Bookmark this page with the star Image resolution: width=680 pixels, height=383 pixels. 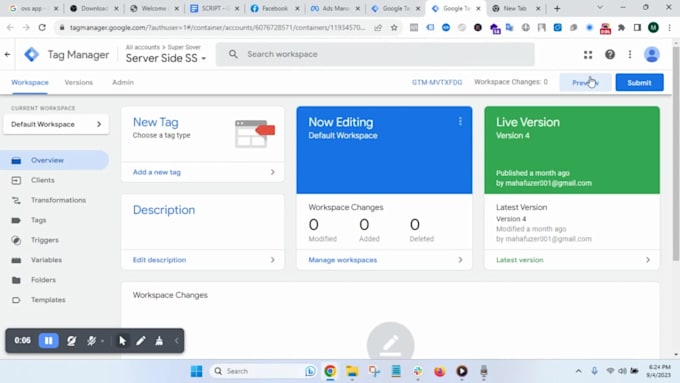[x=394, y=28]
